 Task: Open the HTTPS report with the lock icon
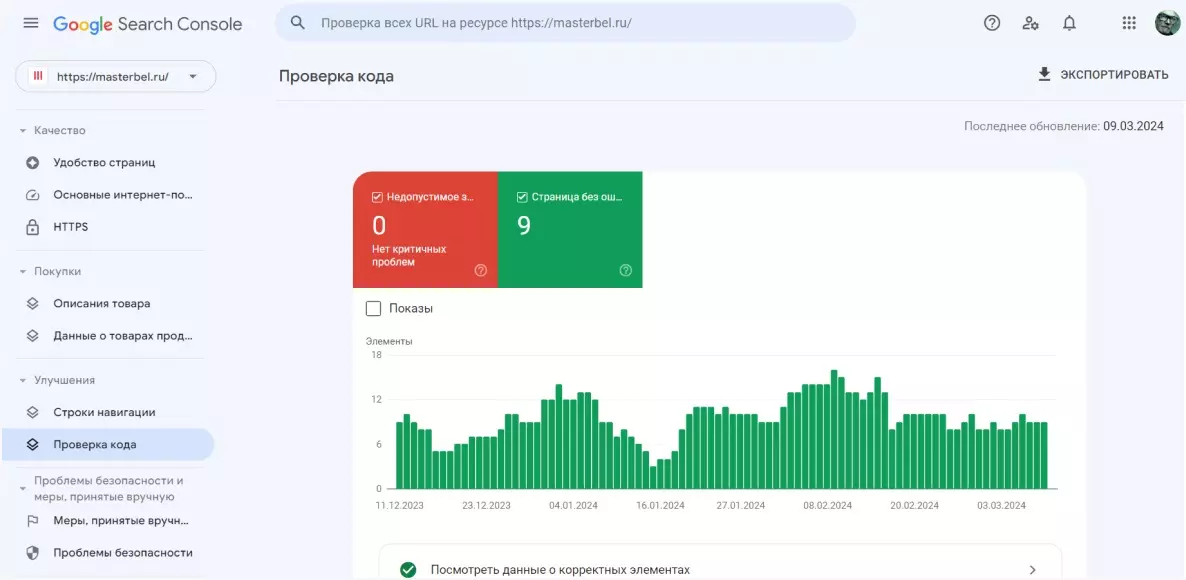tap(32, 227)
